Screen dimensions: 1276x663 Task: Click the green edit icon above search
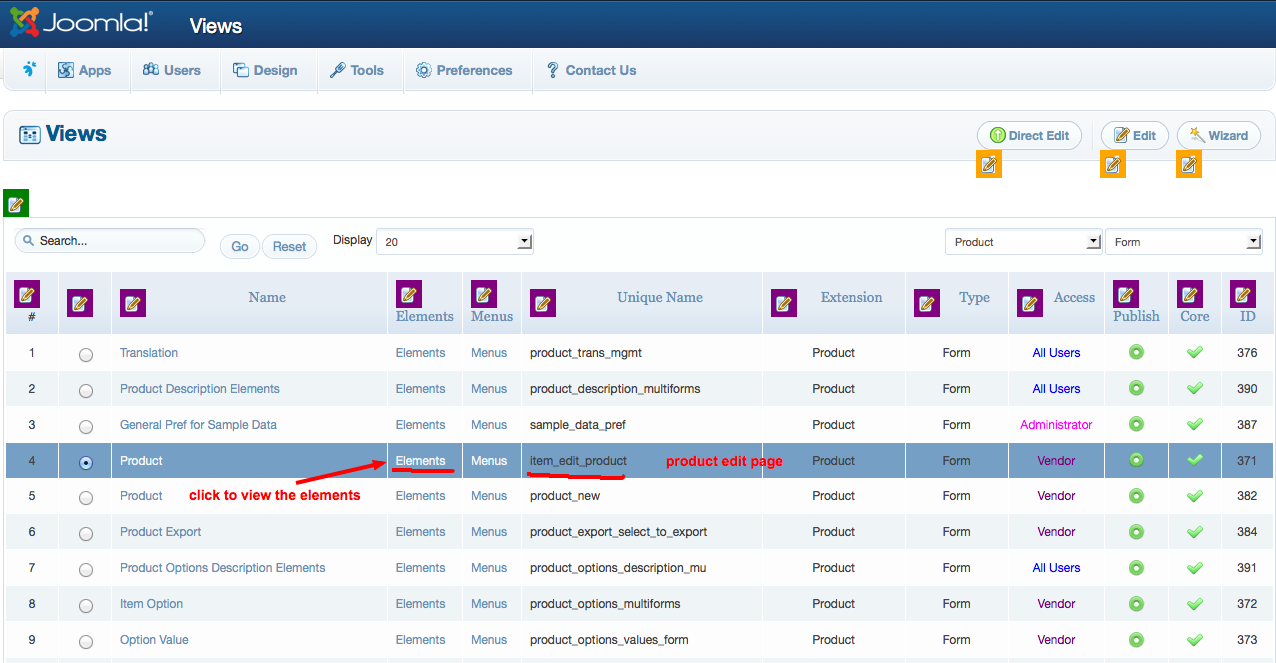coord(16,203)
